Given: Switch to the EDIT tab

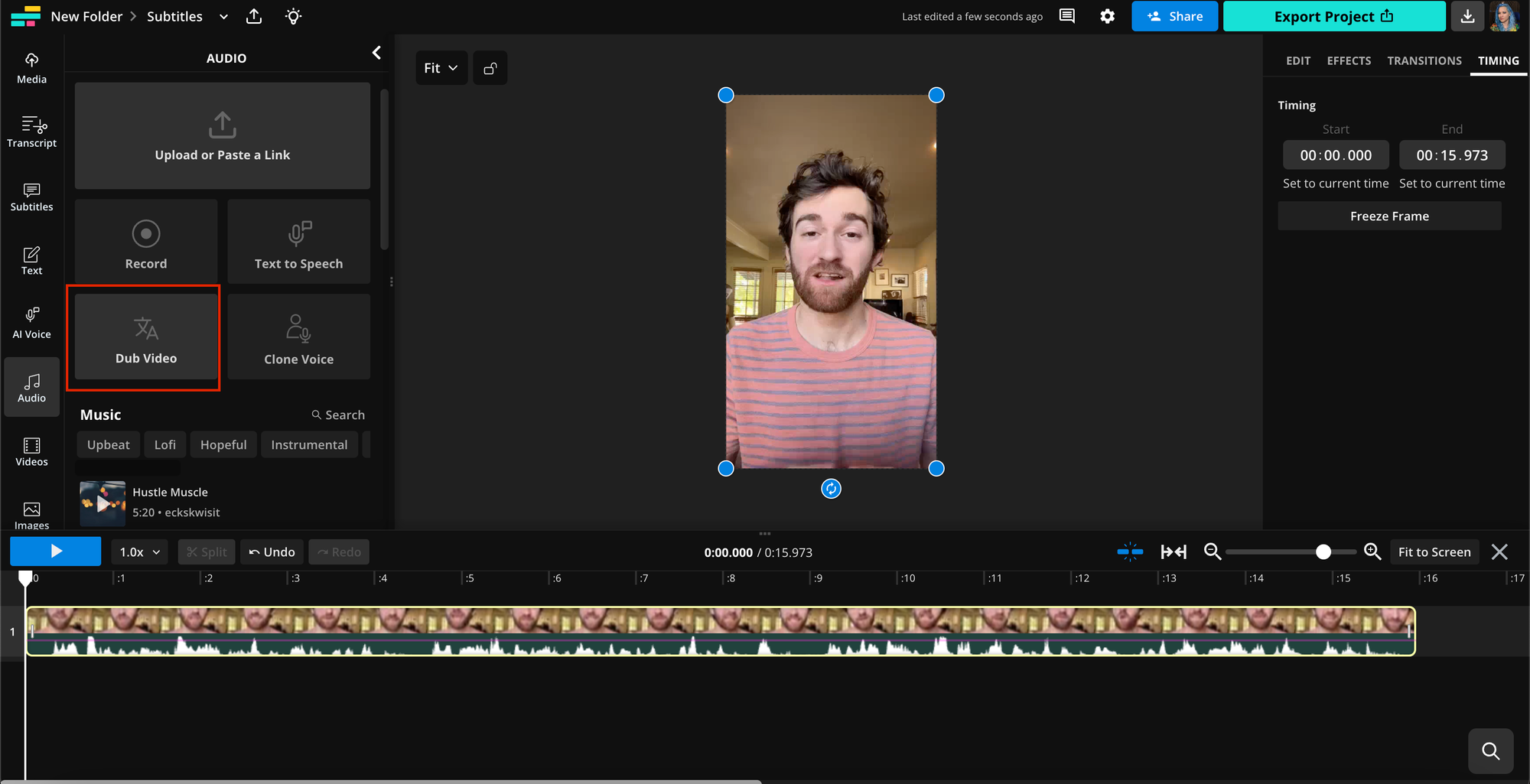Looking at the screenshot, I should (1298, 60).
